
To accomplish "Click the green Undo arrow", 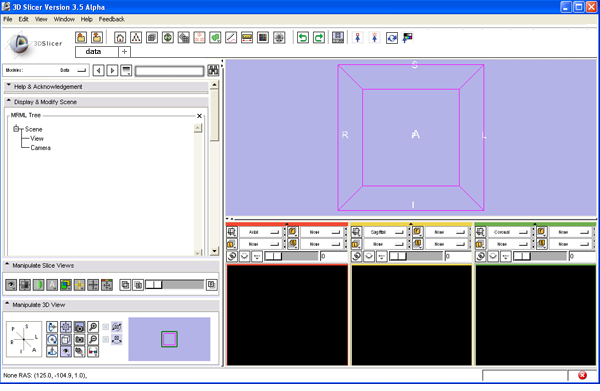I will pyautogui.click(x=303, y=37).
